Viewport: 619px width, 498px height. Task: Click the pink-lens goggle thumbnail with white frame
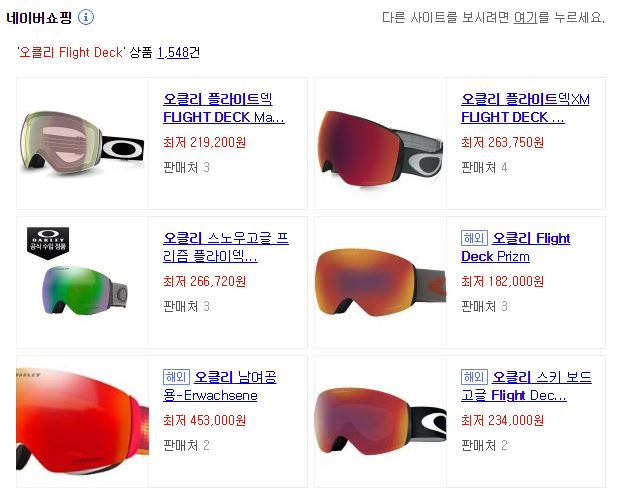tap(82, 143)
